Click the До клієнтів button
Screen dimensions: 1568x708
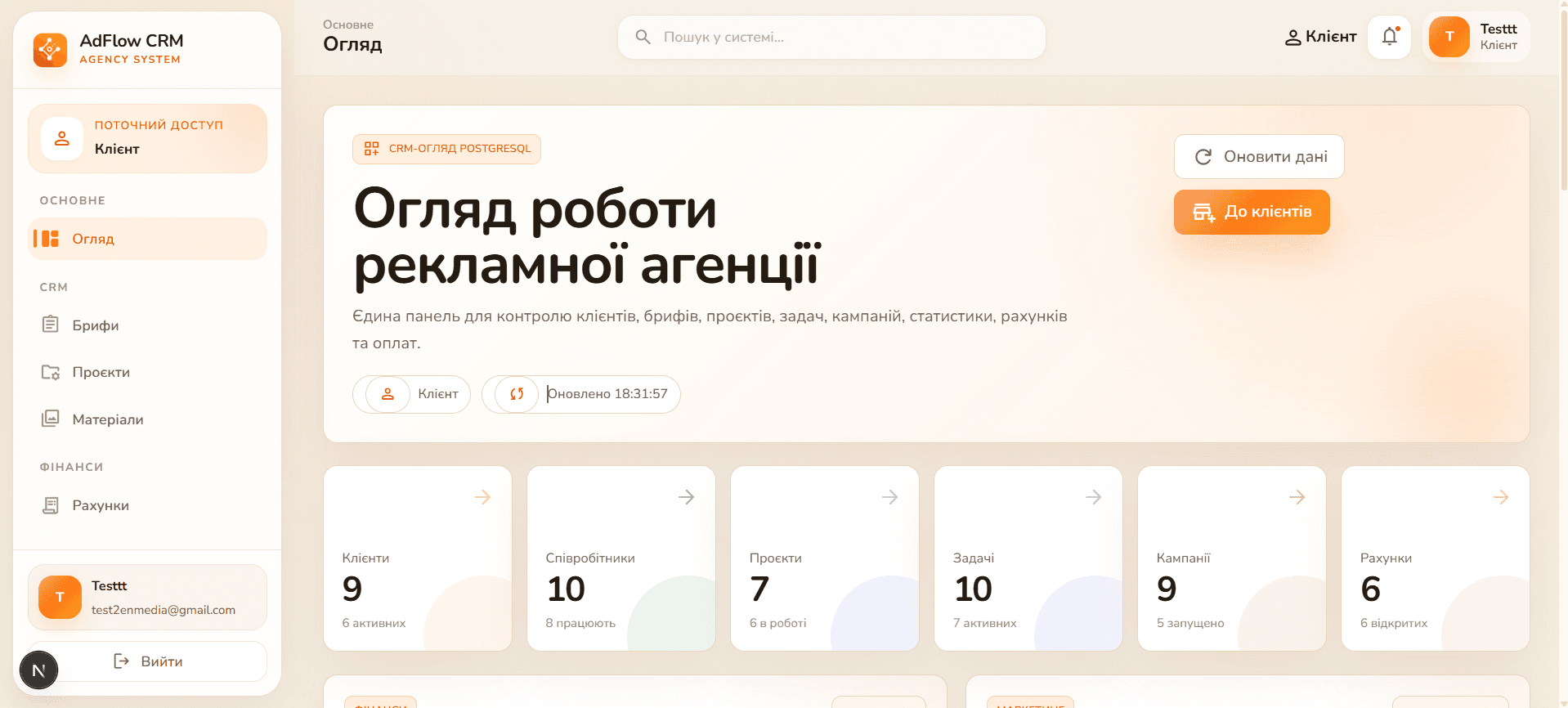[1252, 212]
